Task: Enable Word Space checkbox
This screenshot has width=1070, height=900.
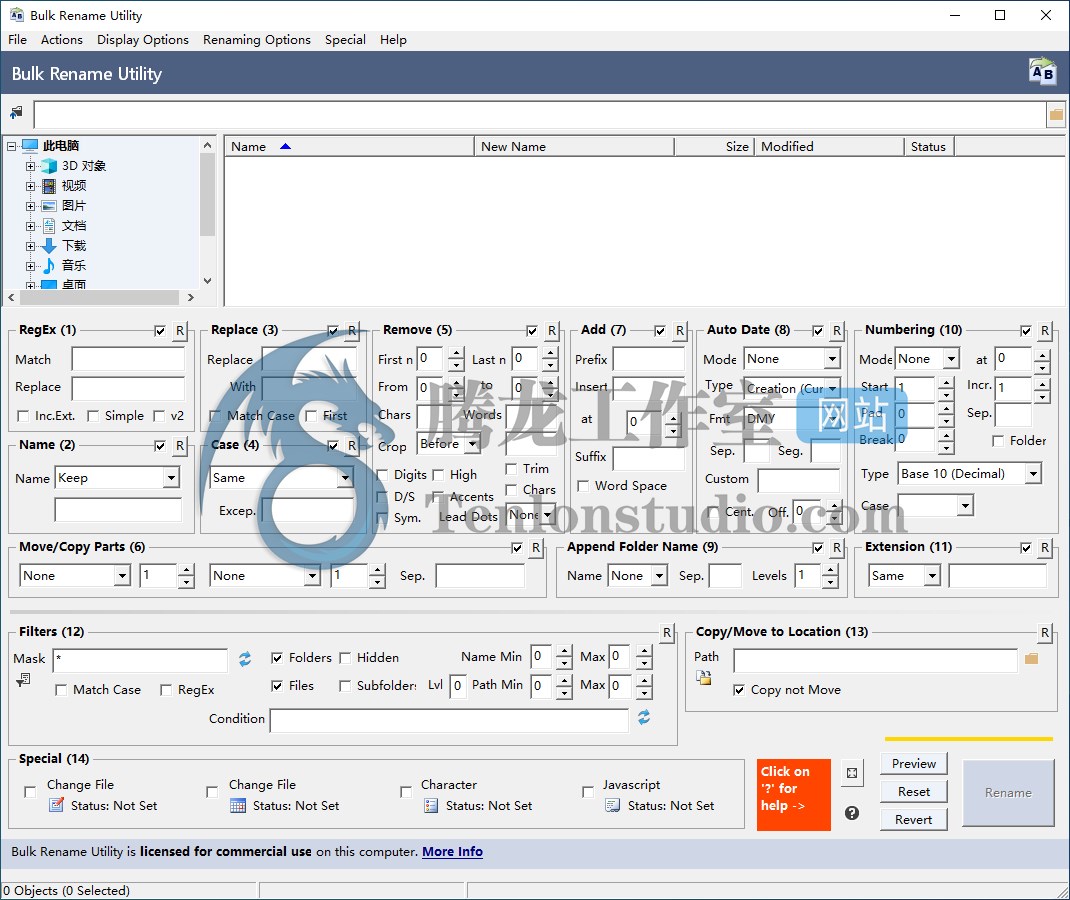Action: tap(583, 486)
